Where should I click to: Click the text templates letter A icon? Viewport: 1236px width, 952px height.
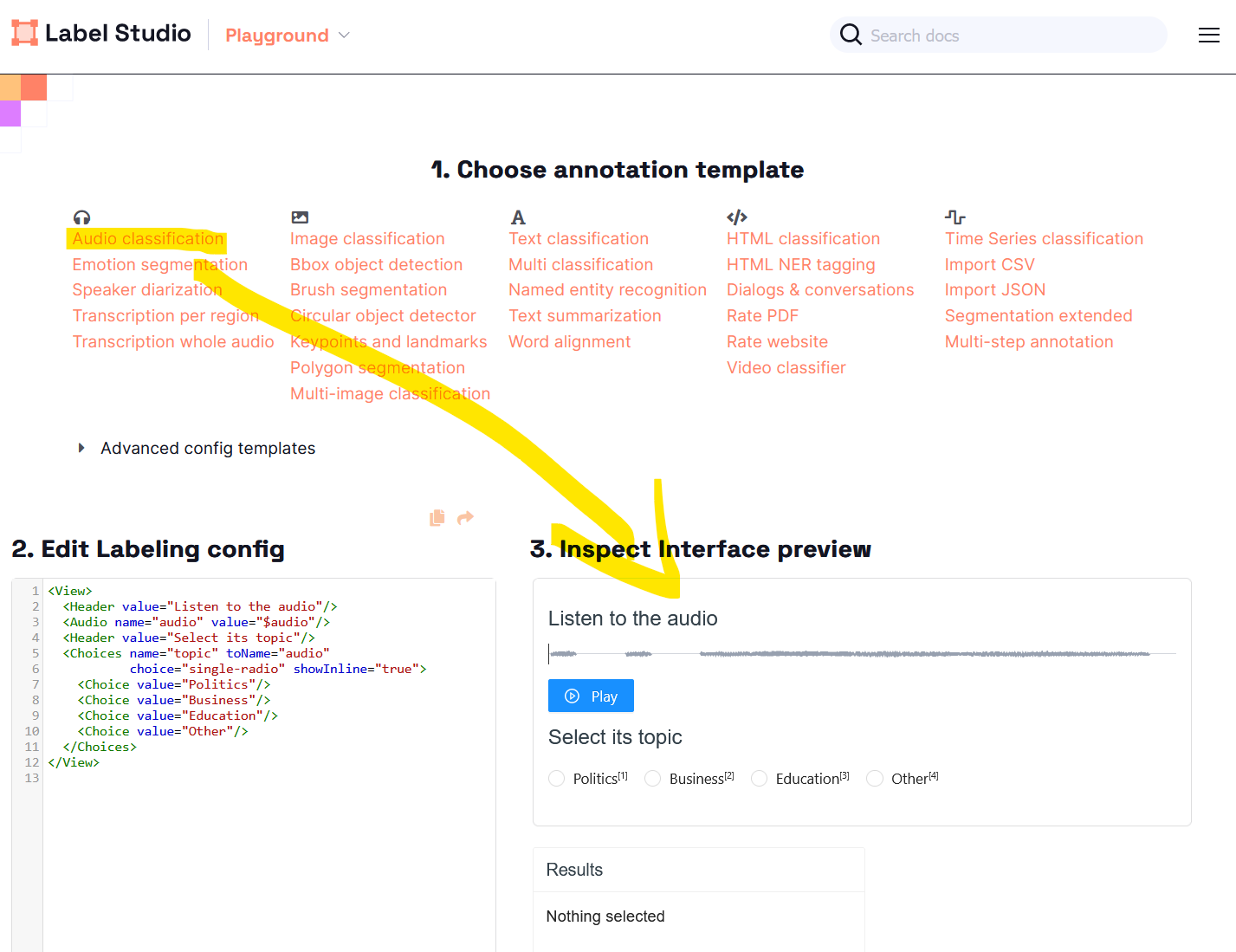(x=517, y=217)
